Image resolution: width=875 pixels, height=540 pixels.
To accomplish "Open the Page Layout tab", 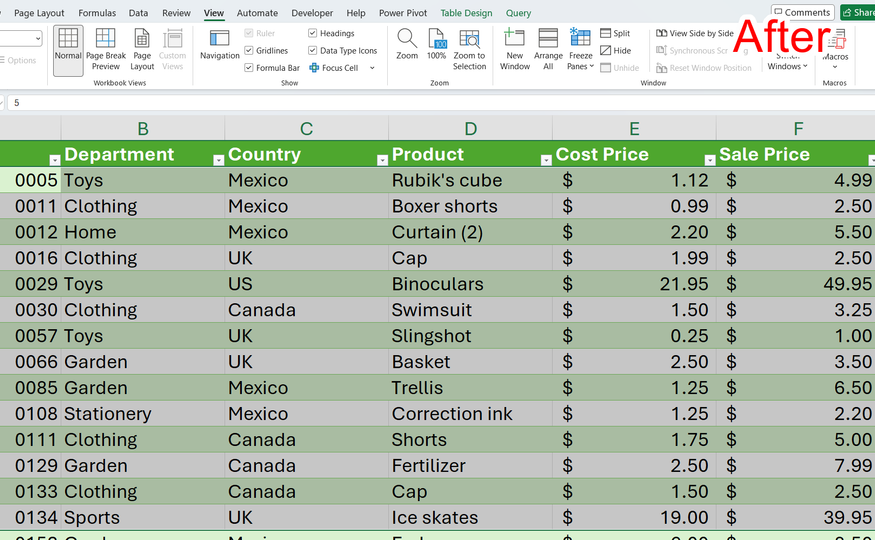I will (x=39, y=13).
